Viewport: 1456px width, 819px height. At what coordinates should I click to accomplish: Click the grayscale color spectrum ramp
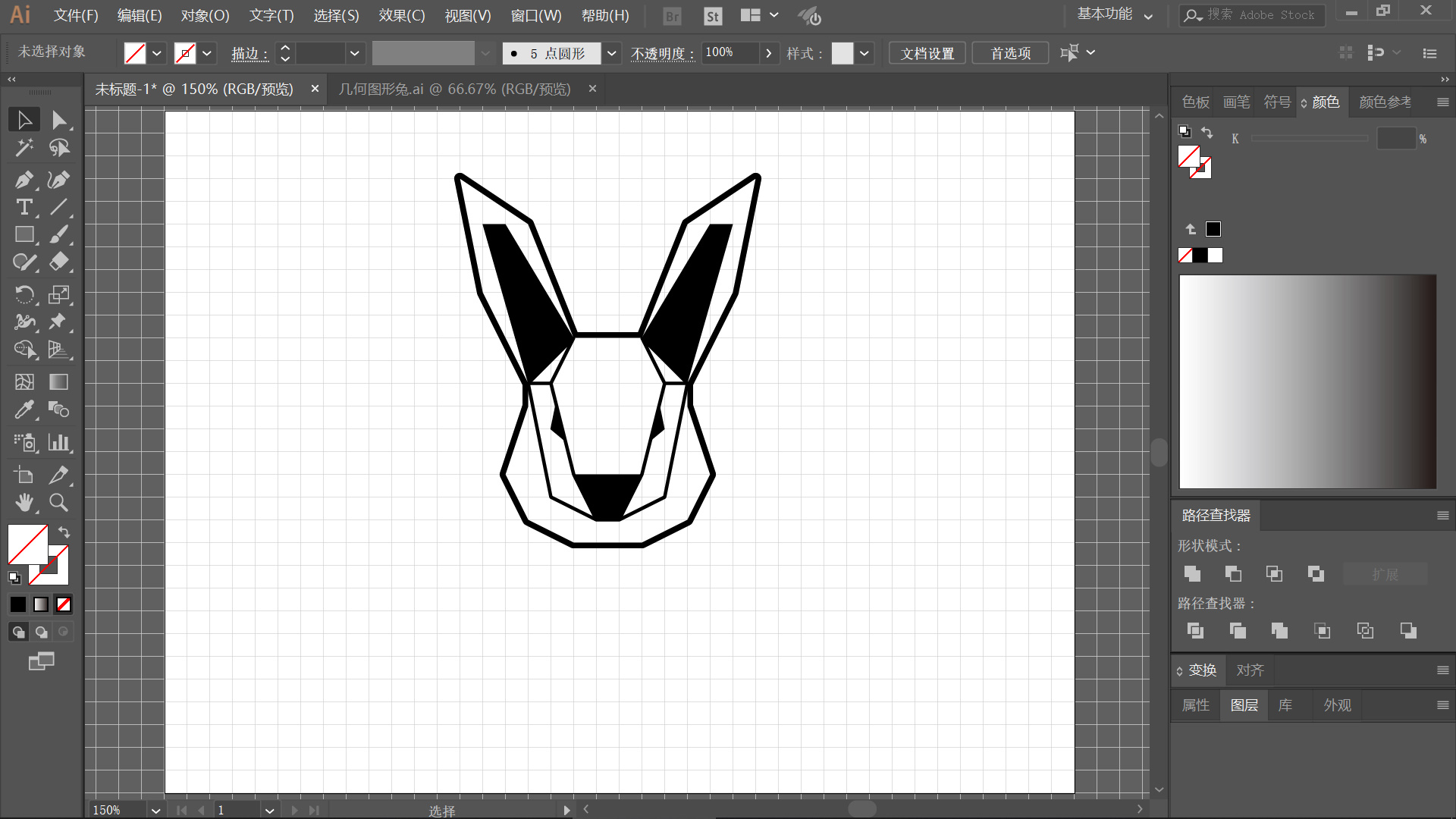point(1307,381)
